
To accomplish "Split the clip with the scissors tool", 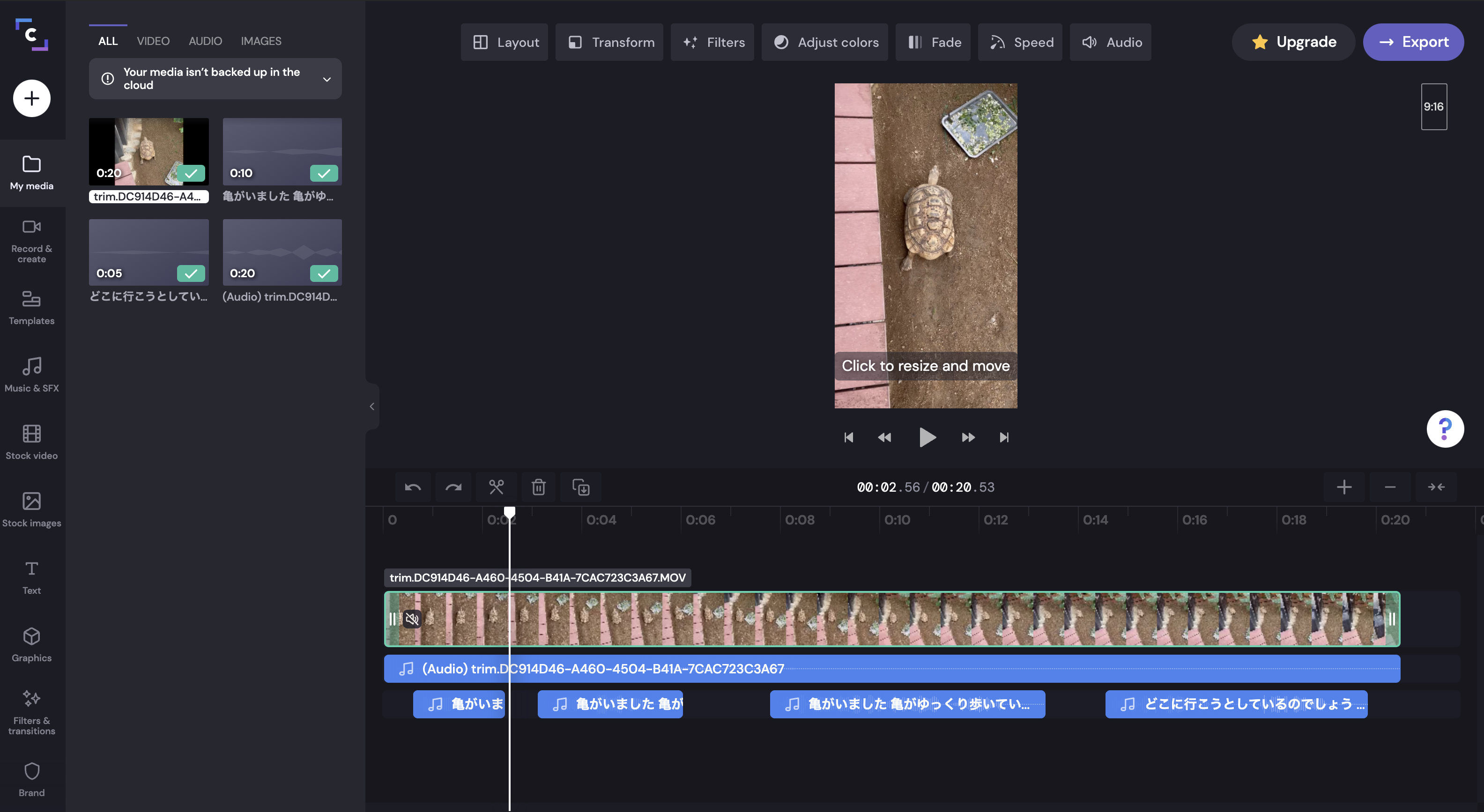I will coord(496,487).
